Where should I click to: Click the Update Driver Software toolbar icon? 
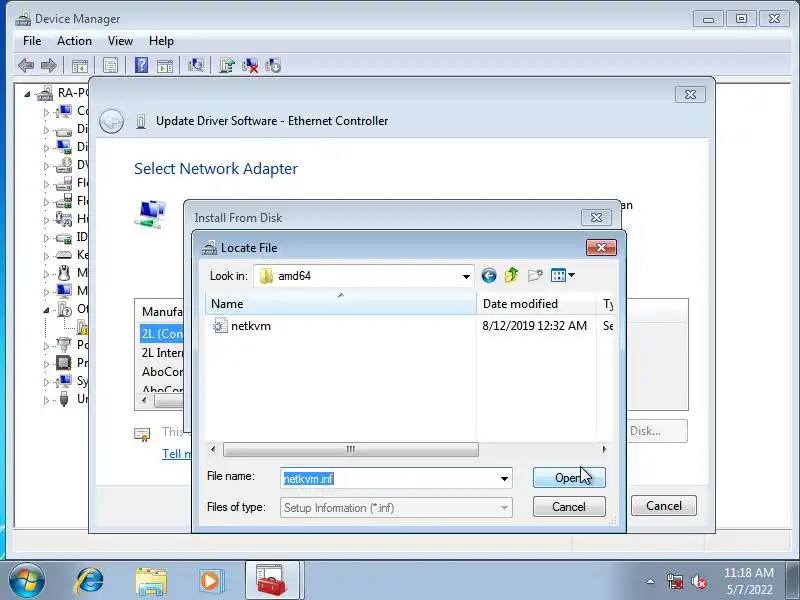(227, 65)
